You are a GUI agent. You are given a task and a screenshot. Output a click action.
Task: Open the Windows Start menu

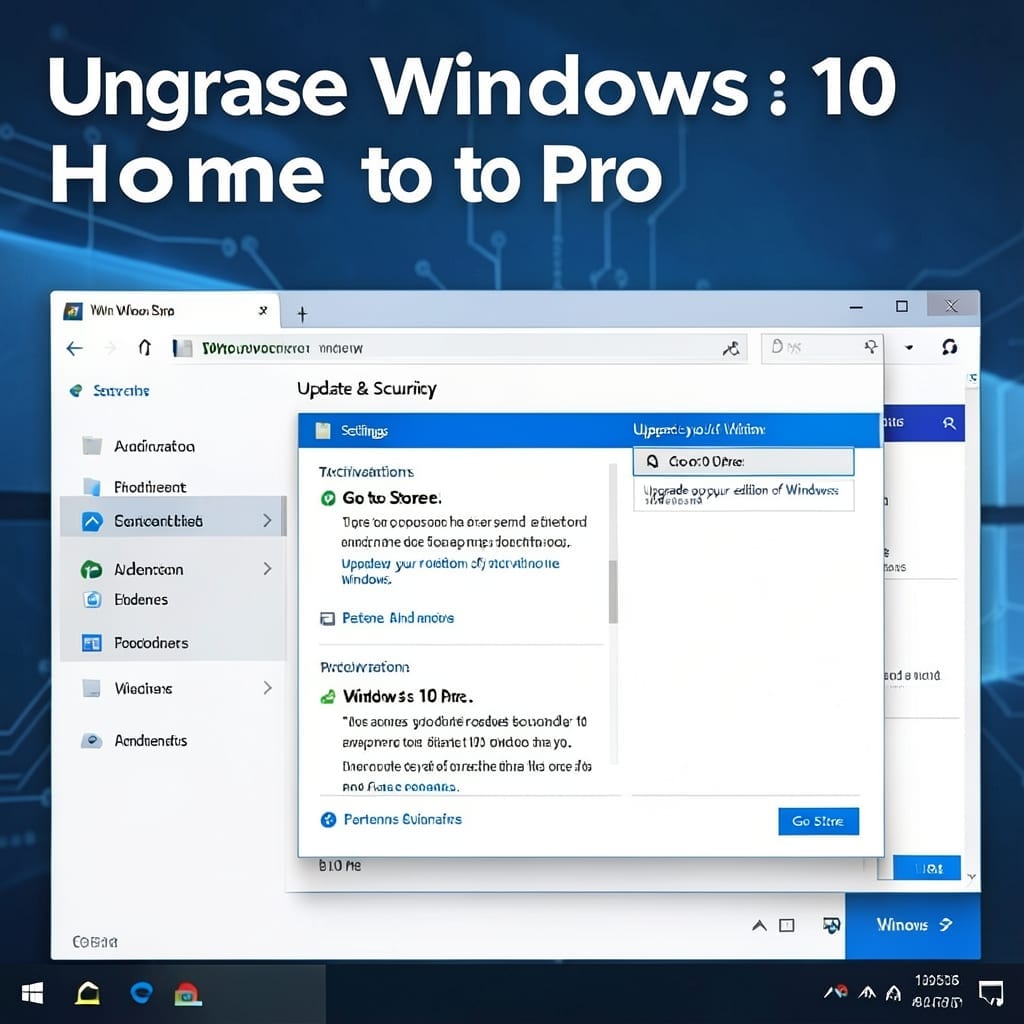coord(32,994)
